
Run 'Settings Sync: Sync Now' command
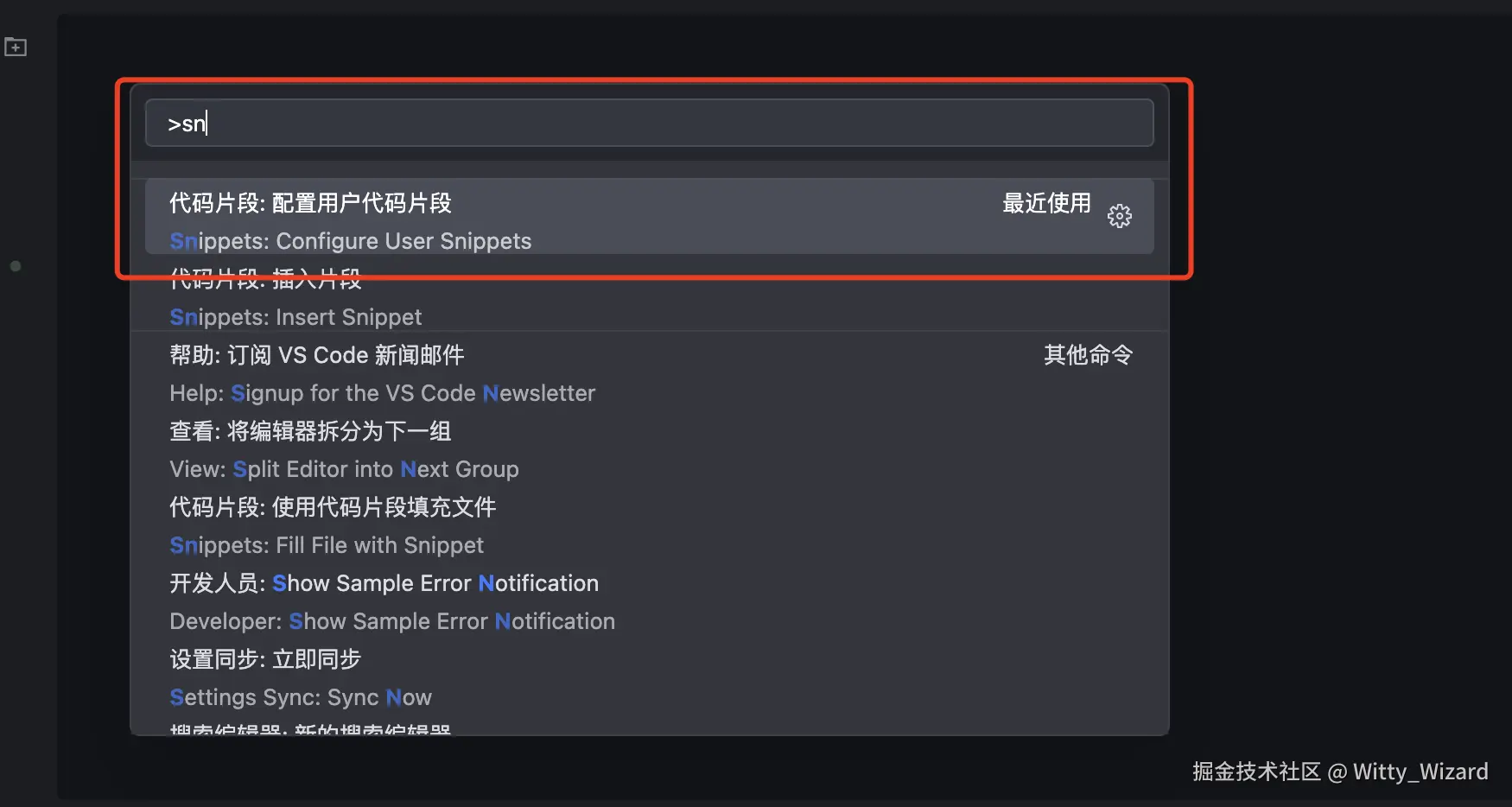pos(301,697)
